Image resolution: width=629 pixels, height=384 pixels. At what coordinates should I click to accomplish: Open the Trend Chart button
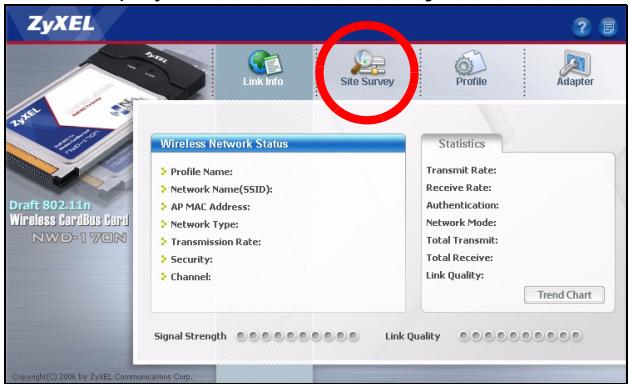564,295
